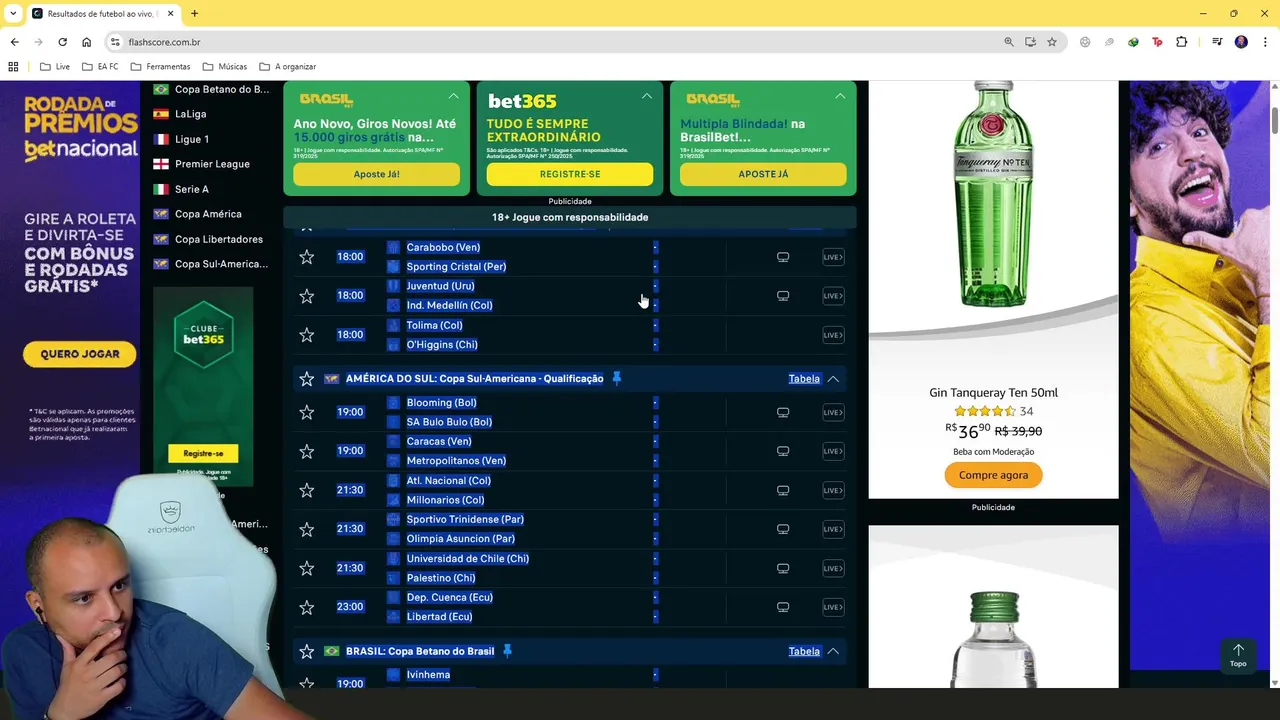Collapse the Copa Sul-Americana Qualificação section
This screenshot has height=720, width=1280.
click(833, 379)
